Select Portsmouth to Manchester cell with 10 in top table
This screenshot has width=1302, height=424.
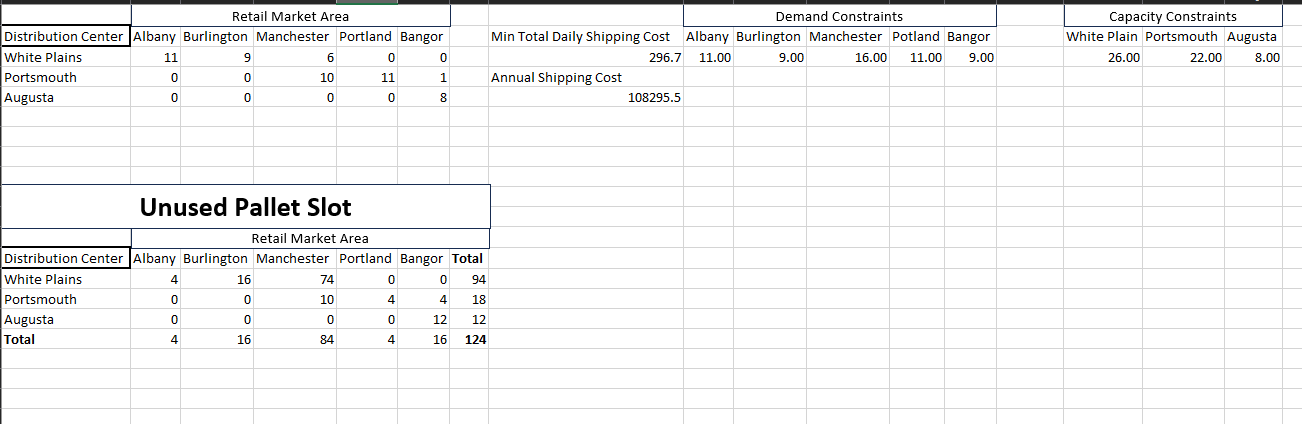click(295, 77)
